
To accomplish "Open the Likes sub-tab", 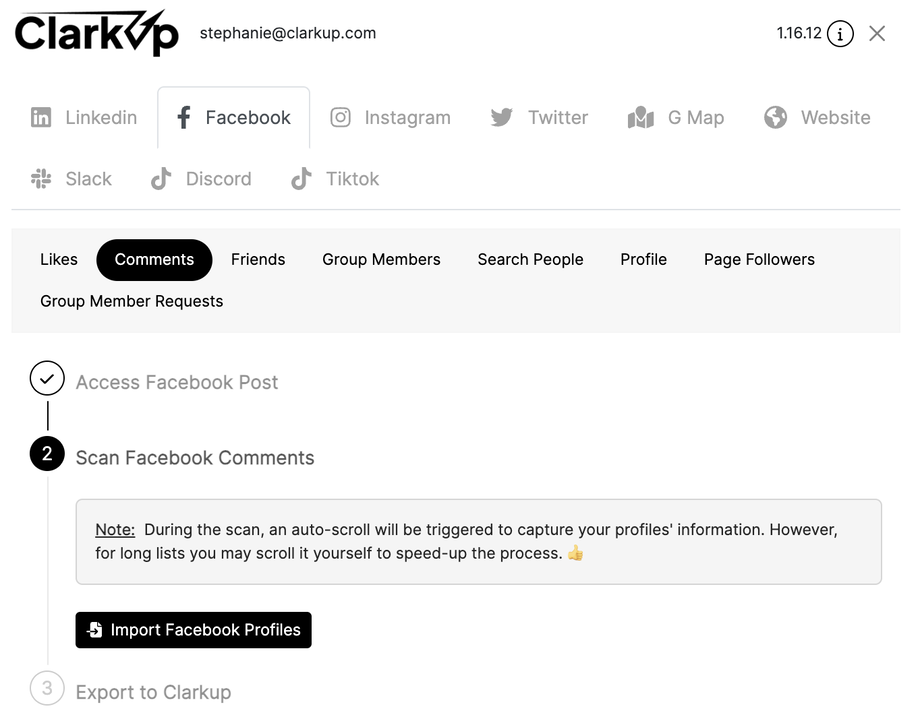I will click(x=59, y=260).
